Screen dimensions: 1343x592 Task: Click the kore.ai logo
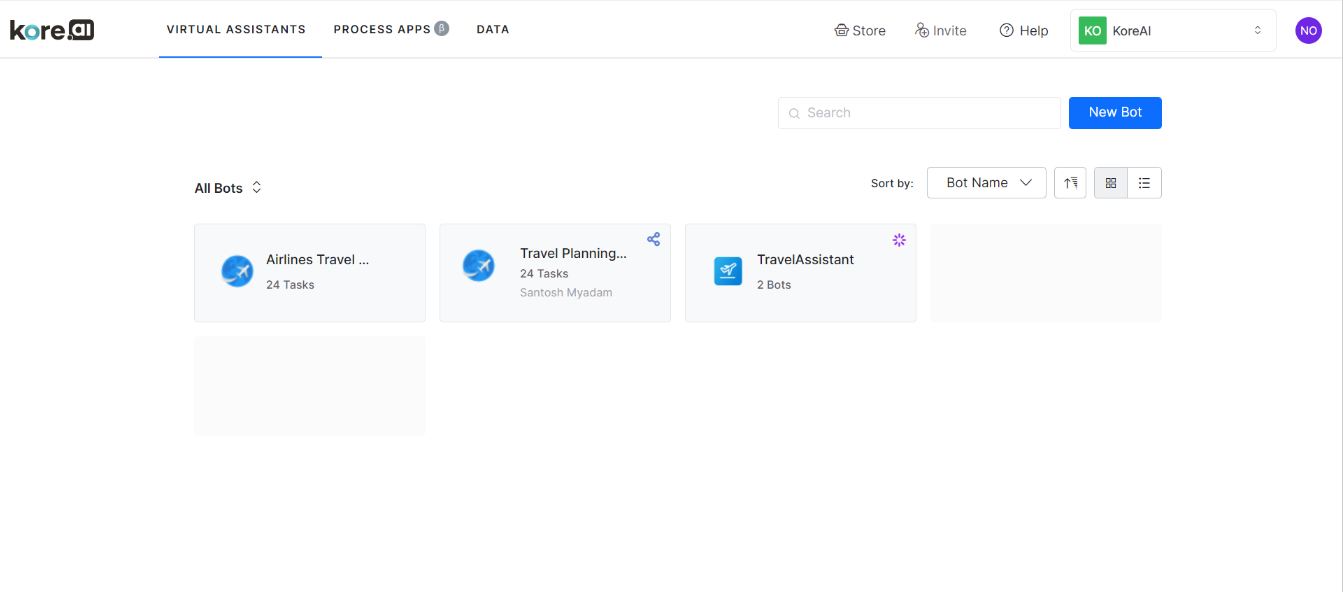click(x=52, y=30)
